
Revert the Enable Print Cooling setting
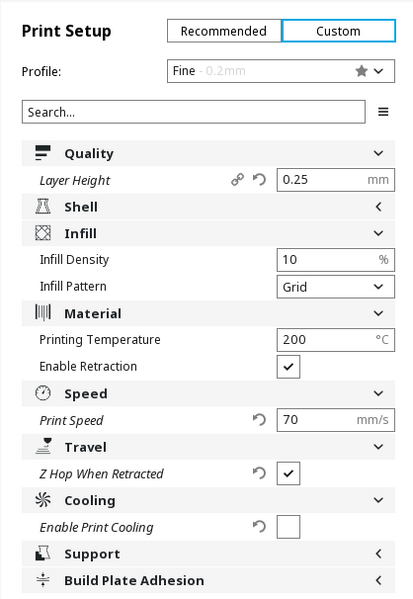click(x=259, y=527)
